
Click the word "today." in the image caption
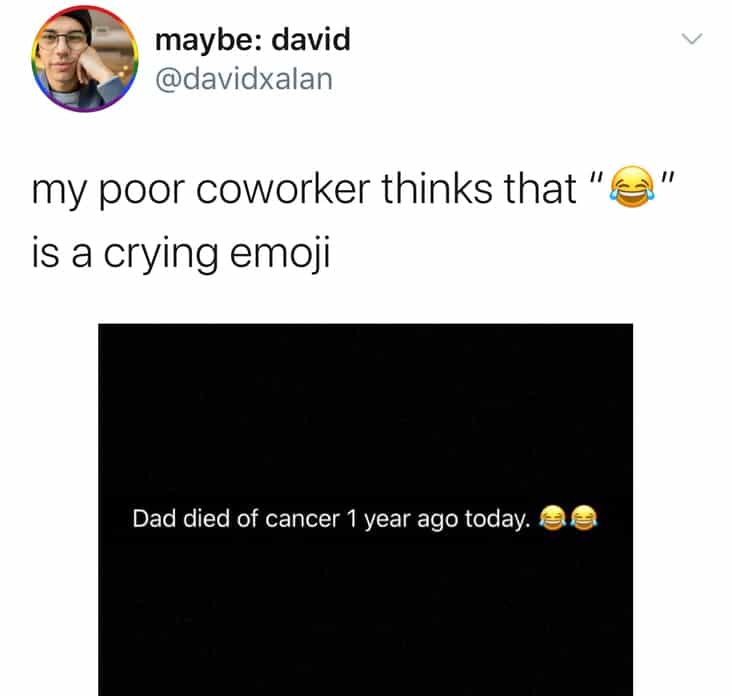click(497, 520)
